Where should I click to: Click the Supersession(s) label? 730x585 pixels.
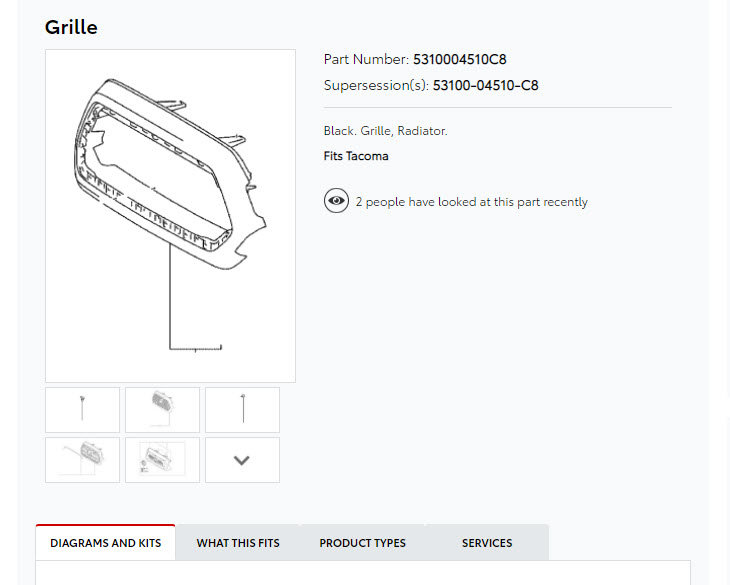pos(376,86)
